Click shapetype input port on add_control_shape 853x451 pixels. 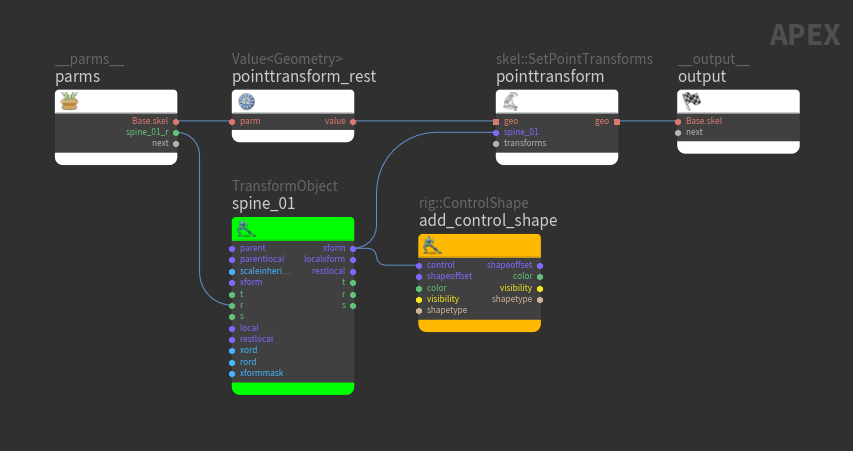[x=419, y=311]
